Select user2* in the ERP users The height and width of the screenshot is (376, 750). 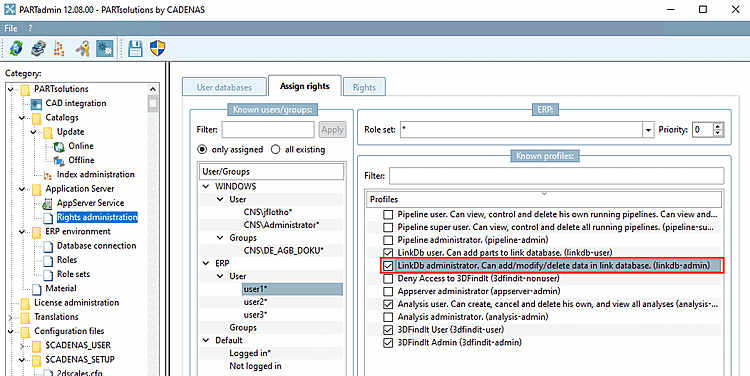(255, 302)
